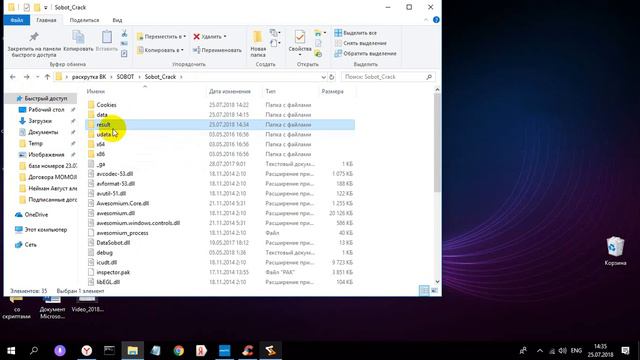The width and height of the screenshot is (640, 360).
Task: Open Google Chrome from the taskbar
Action: coord(178,351)
